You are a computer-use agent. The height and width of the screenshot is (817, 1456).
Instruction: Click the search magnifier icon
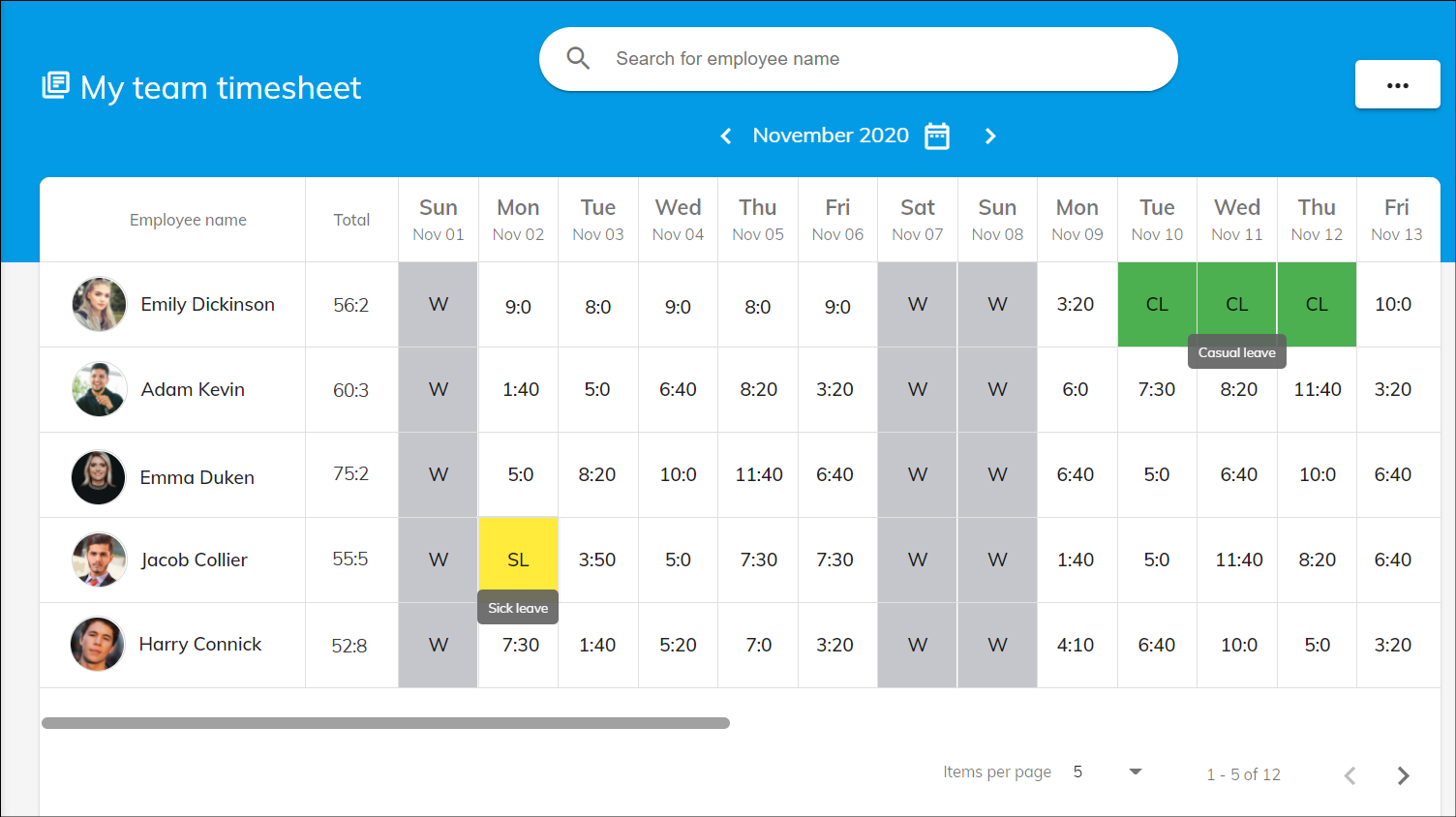[x=578, y=58]
